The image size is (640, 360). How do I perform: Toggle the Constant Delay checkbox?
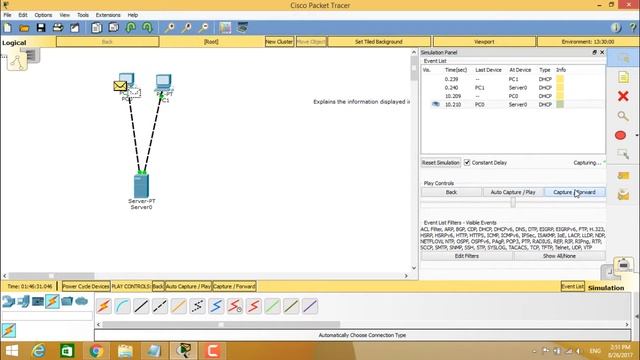(467, 162)
